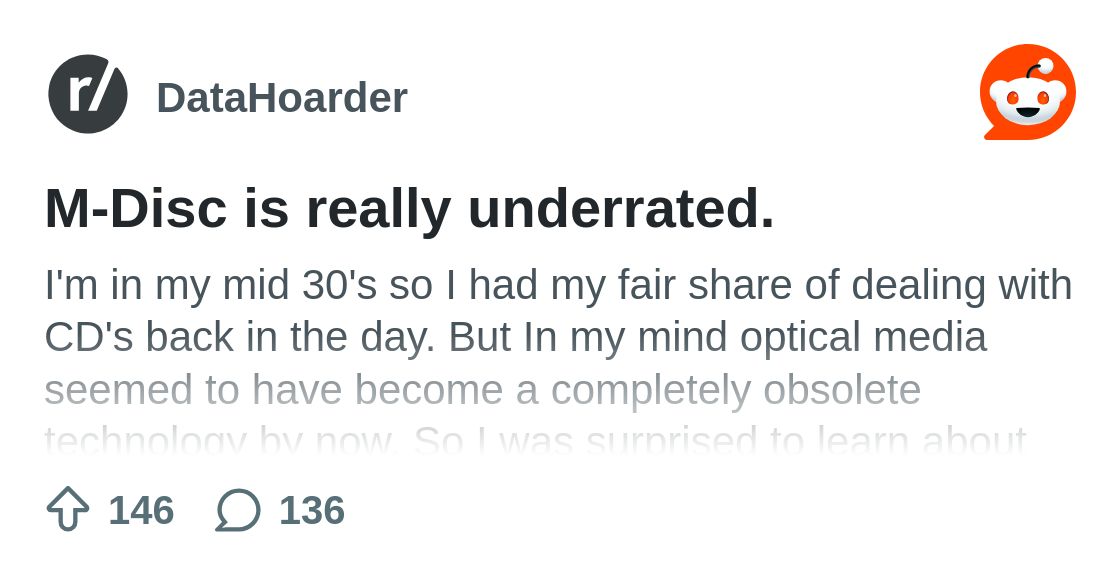This screenshot has height=584, width=1120.
Task: Click the r/ subreddit avatar icon
Action: pos(88,94)
